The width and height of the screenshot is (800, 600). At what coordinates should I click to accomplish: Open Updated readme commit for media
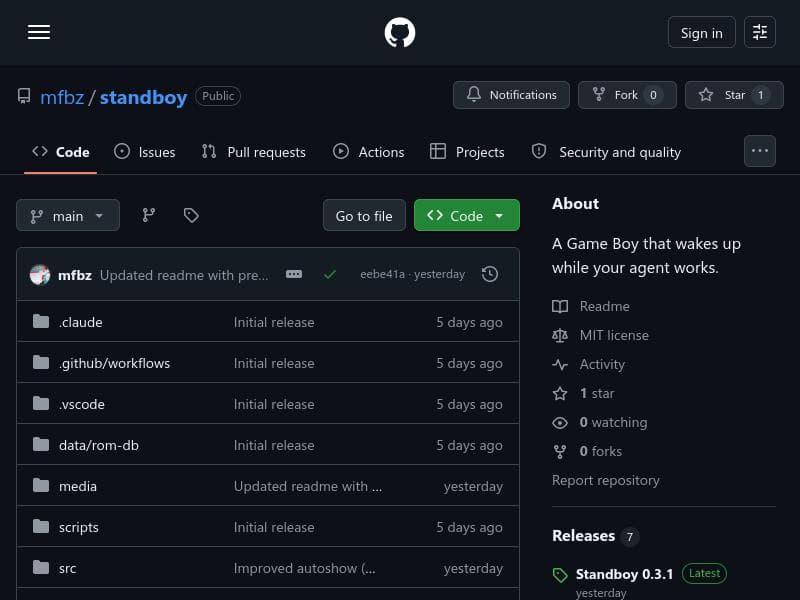point(308,486)
